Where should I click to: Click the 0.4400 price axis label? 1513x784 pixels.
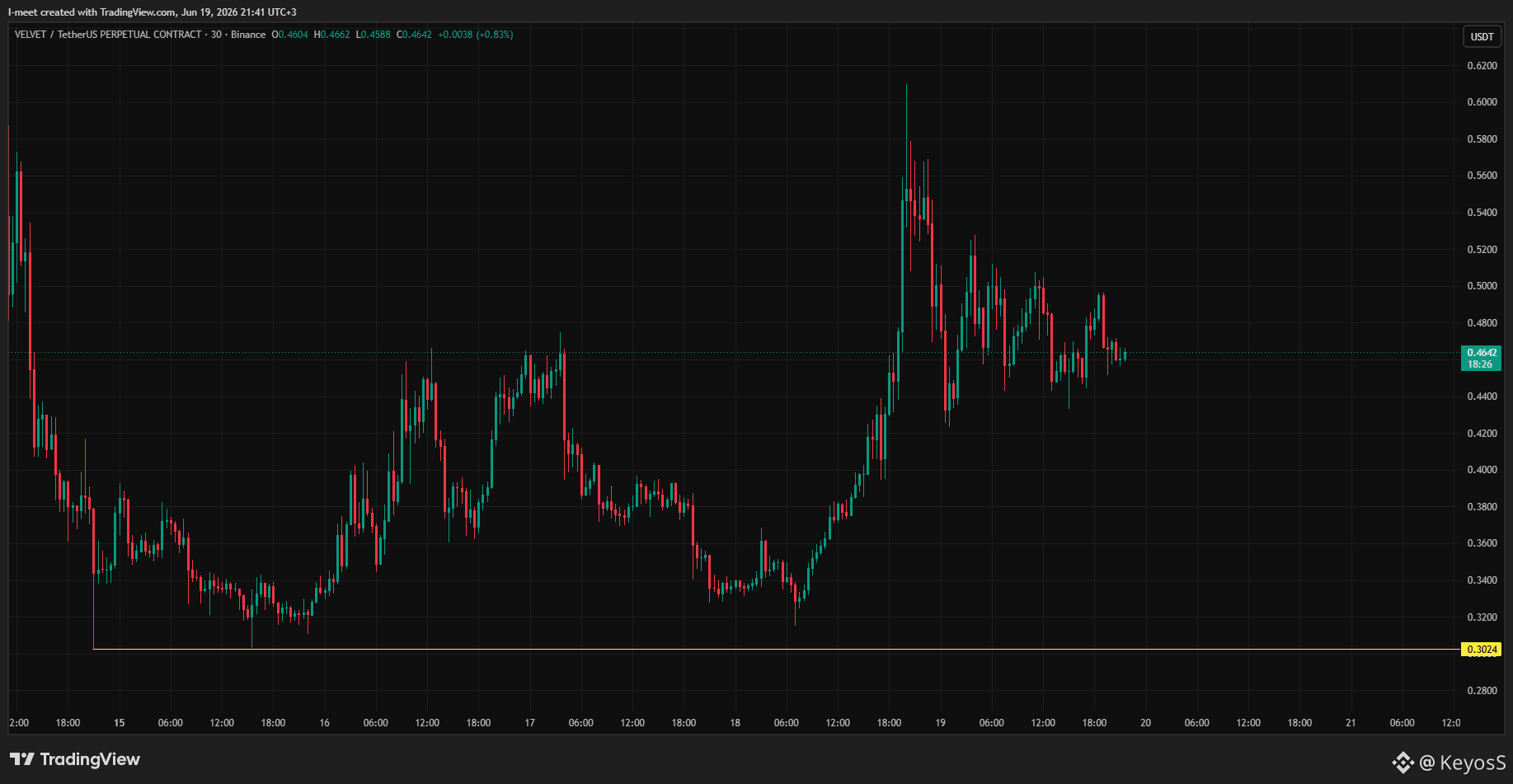point(1482,397)
